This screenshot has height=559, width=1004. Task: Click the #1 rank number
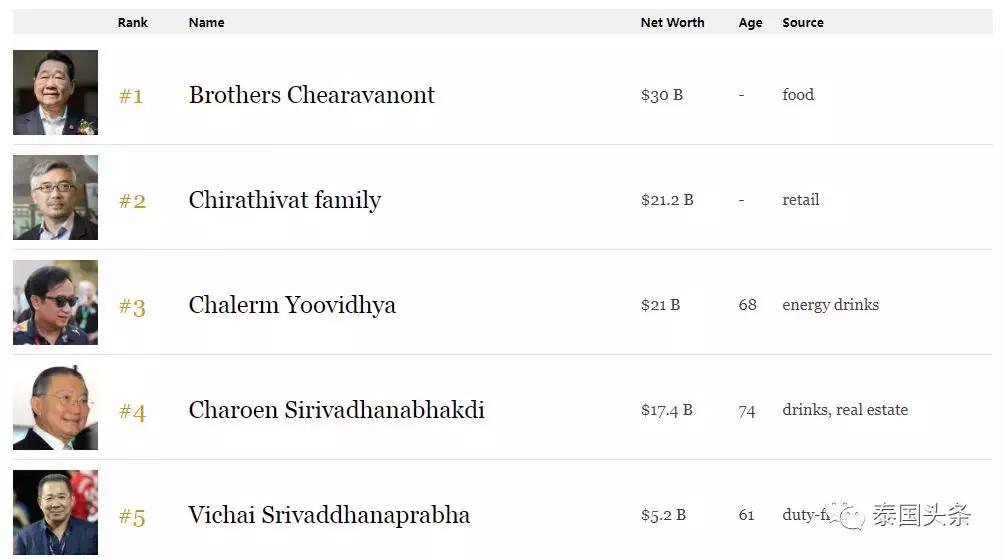point(131,96)
